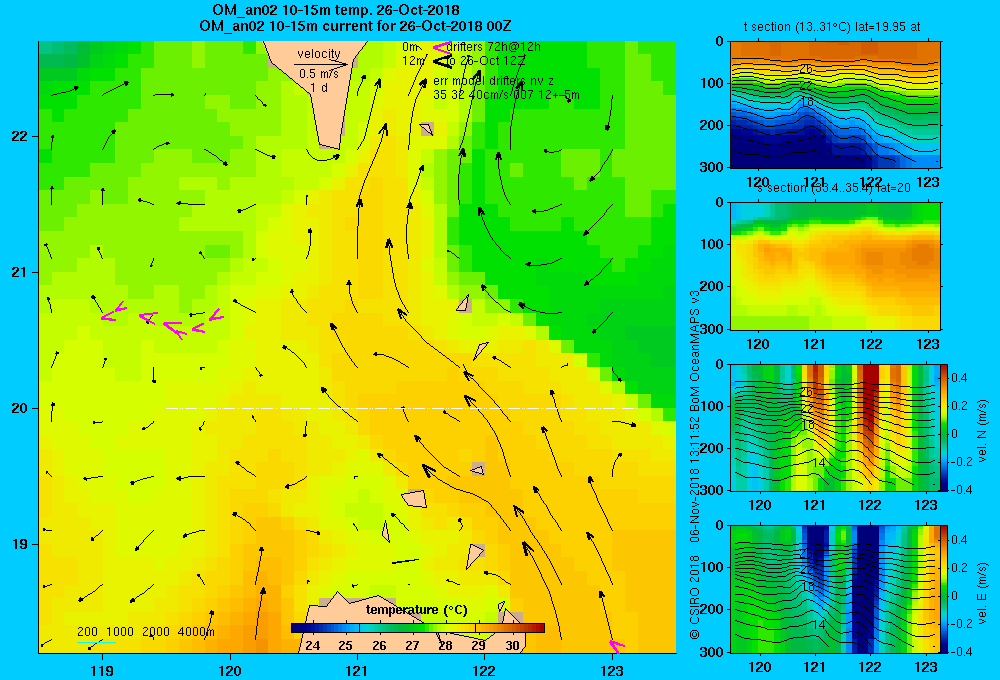This screenshot has width=1000, height=680.
Task: Click the black arrowhead symbol beside '12m'
Action: pyautogui.click(x=443, y=61)
